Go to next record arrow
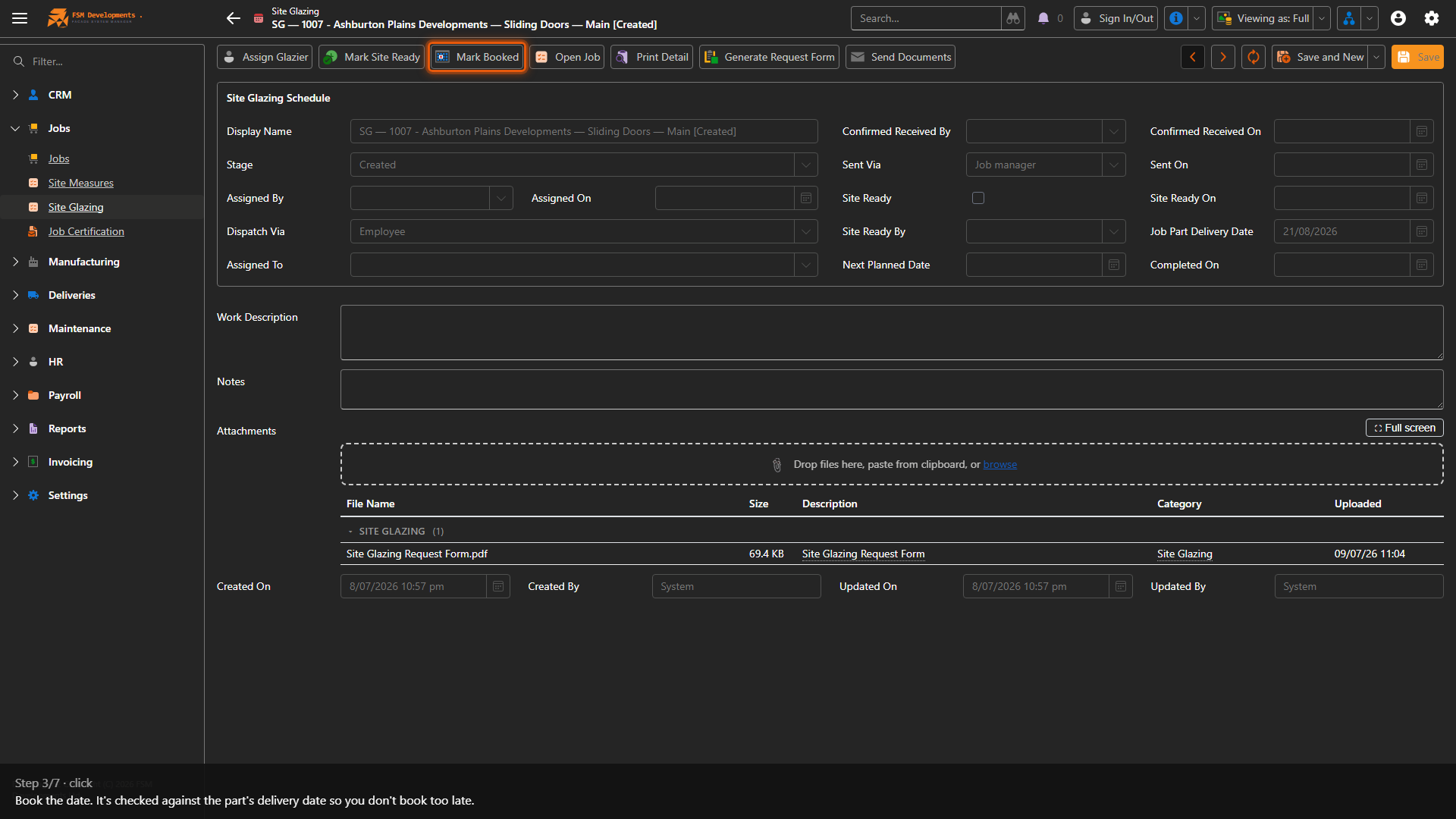The width and height of the screenshot is (1456, 819). 1223,57
